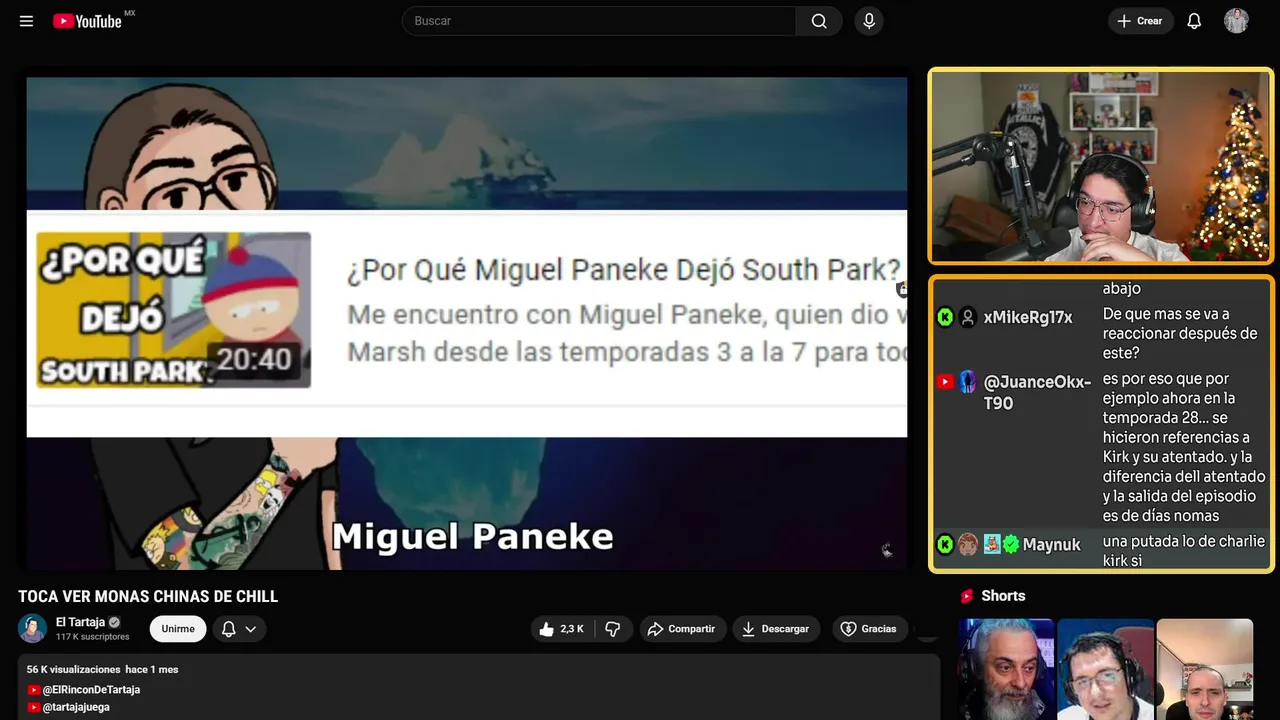
Task: Click the Miguel Paneke caption text
Action: click(472, 536)
